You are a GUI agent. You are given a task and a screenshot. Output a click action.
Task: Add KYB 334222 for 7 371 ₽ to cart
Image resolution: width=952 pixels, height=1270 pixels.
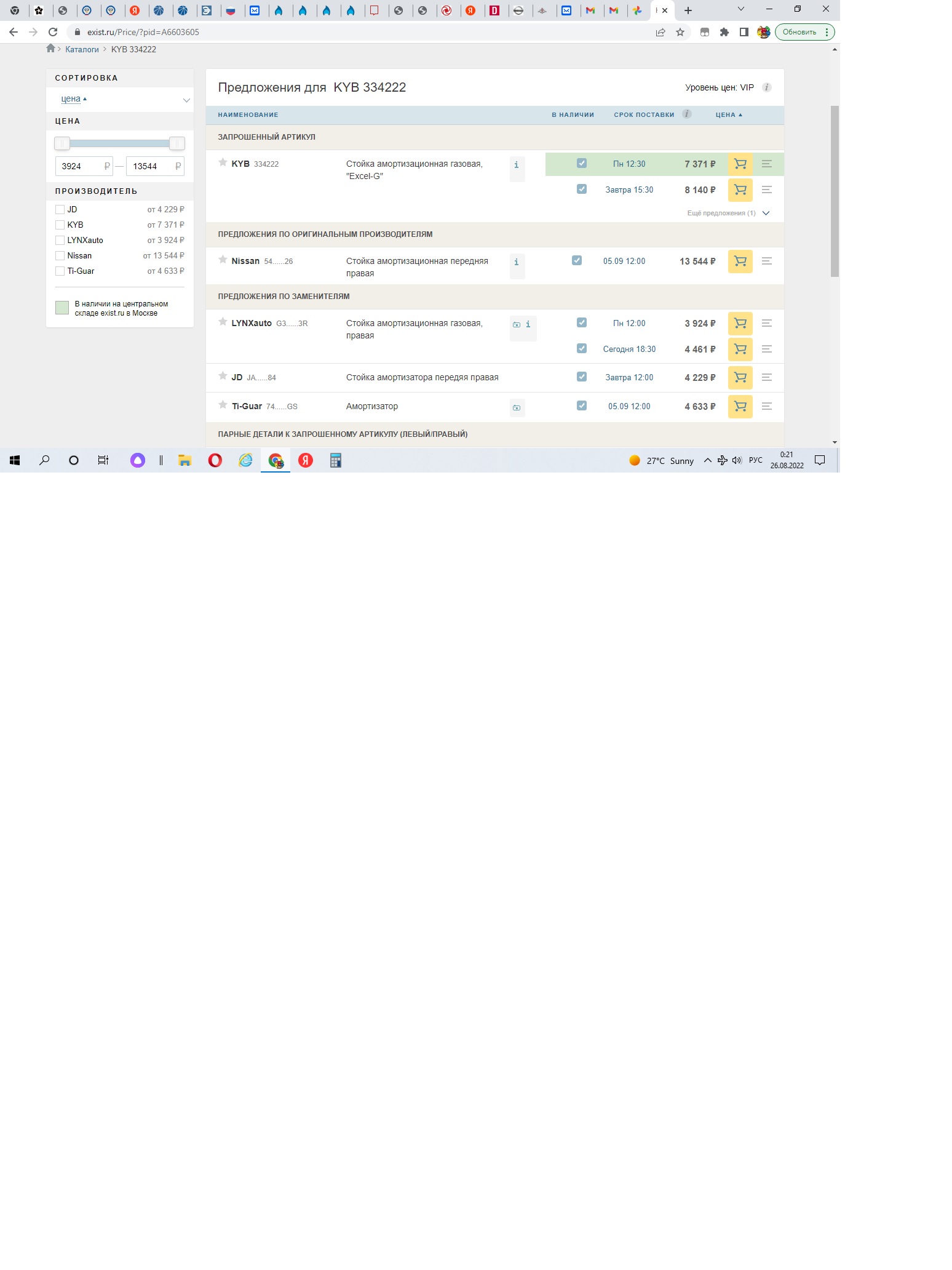tap(740, 164)
